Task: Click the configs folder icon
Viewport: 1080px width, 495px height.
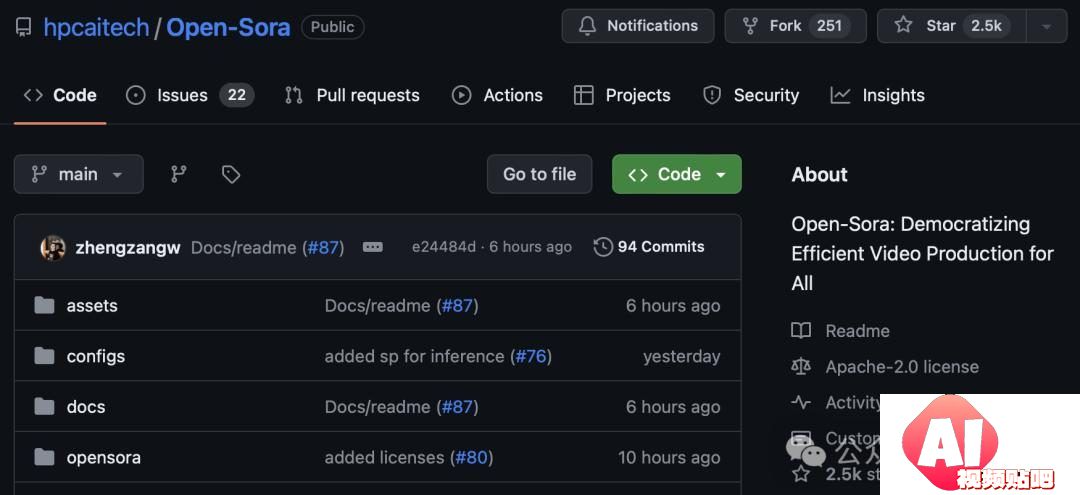Action: pyautogui.click(x=44, y=356)
